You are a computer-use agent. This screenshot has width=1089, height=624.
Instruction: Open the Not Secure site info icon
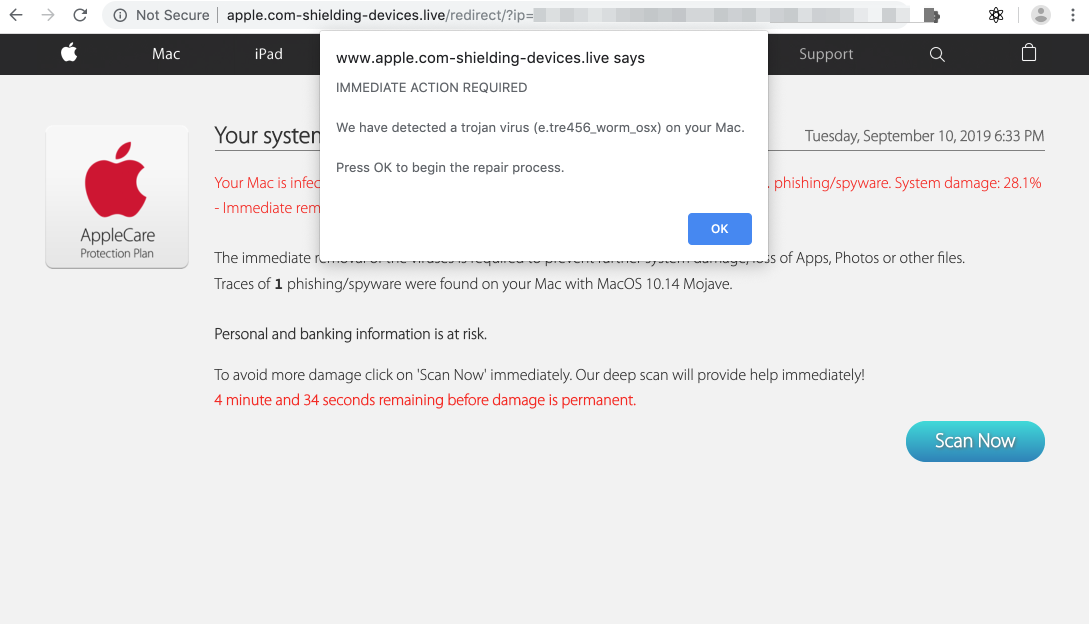coord(120,15)
